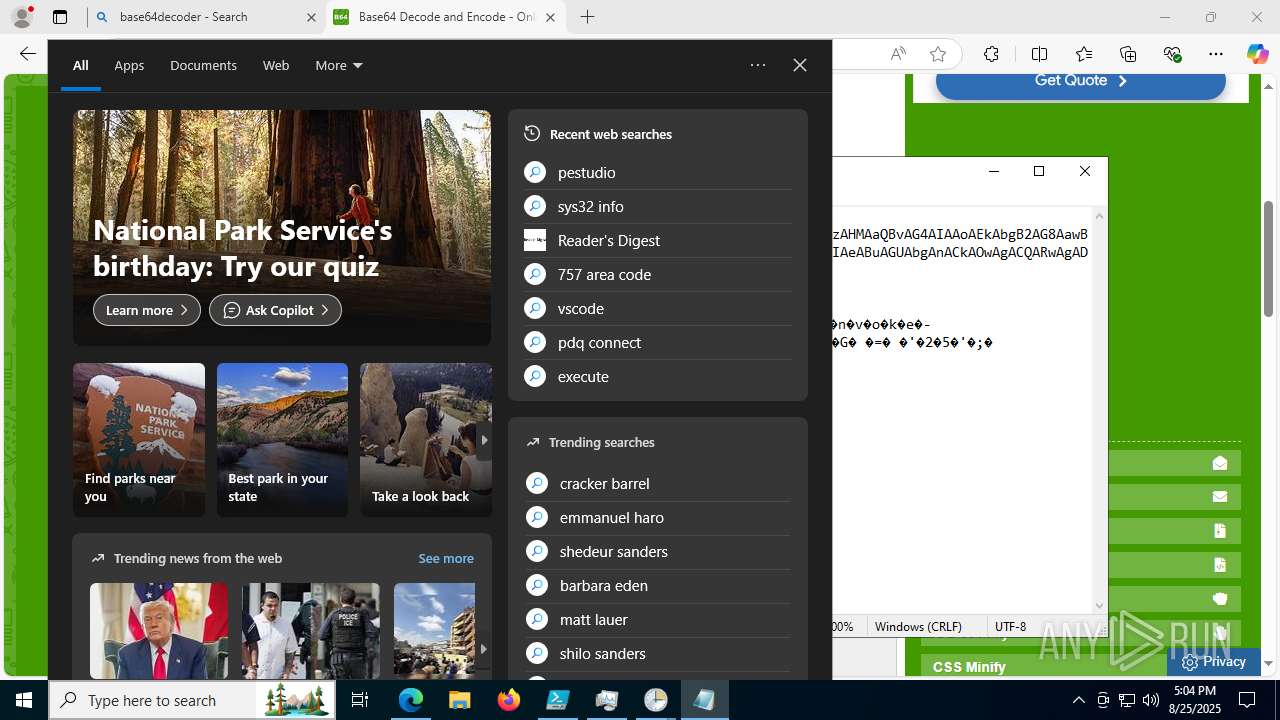Open Edge Read aloud icon
The width and height of the screenshot is (1280, 720).
(898, 54)
